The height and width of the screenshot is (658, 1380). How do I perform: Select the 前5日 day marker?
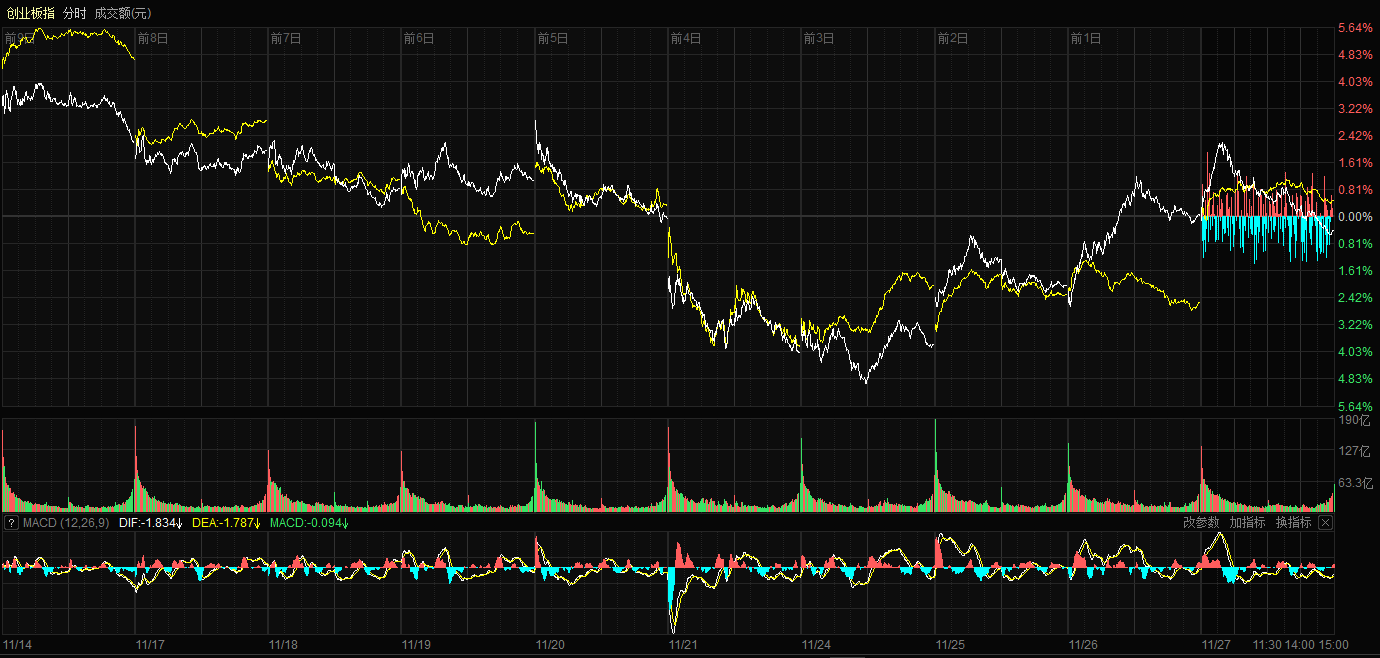[552, 39]
